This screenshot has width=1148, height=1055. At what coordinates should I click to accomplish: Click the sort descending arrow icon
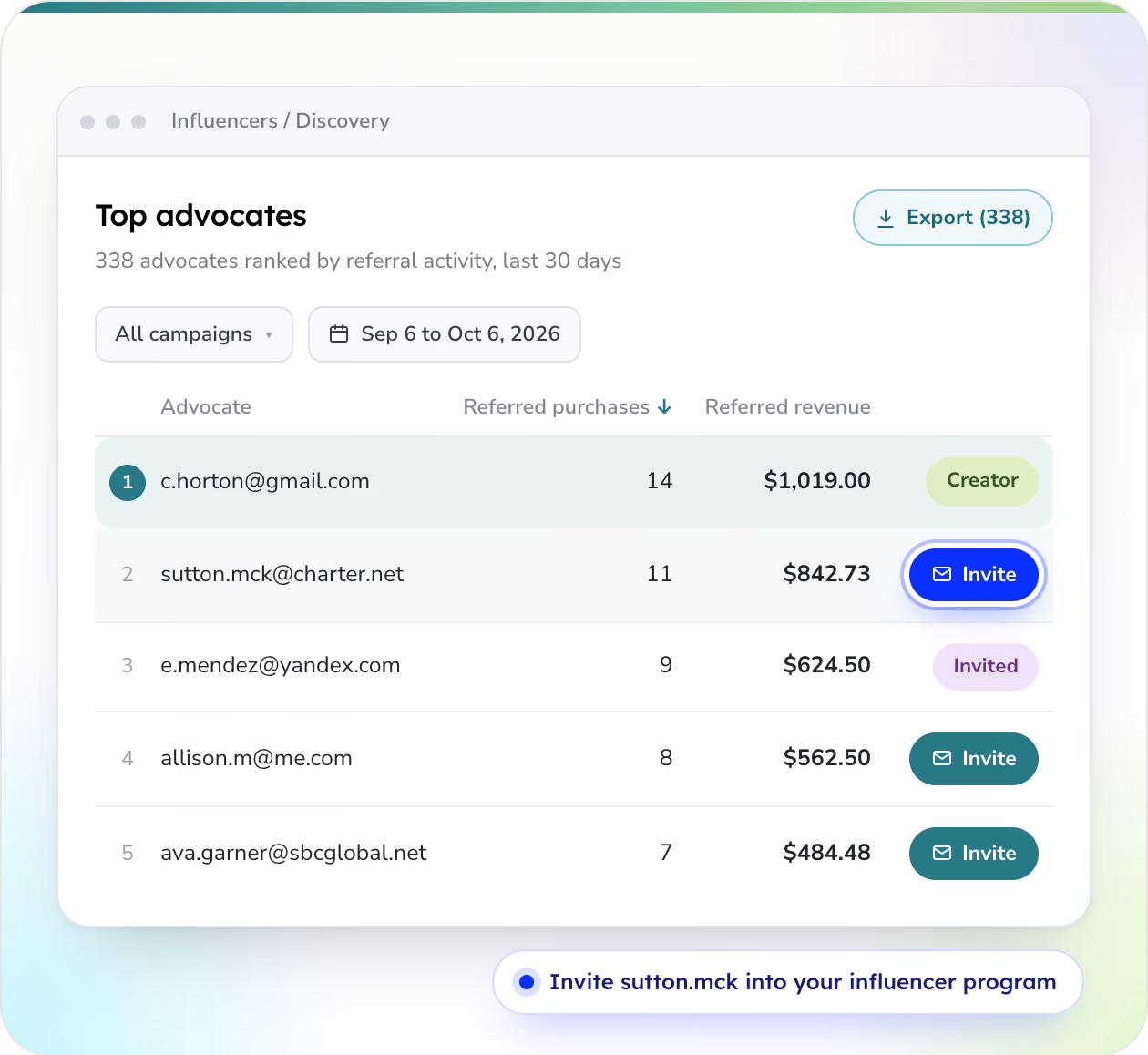click(664, 406)
